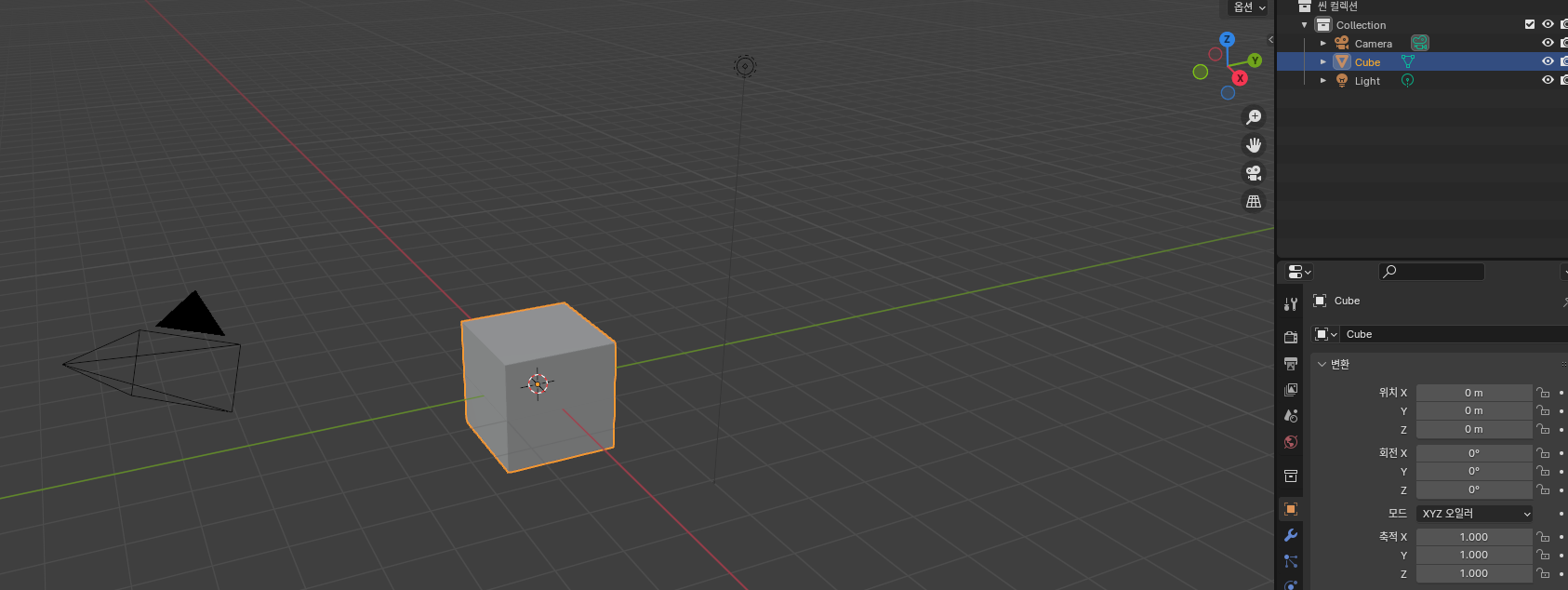This screenshot has height=590, width=1568.
Task: Click the Light data icon in outliner
Action: (1408, 80)
